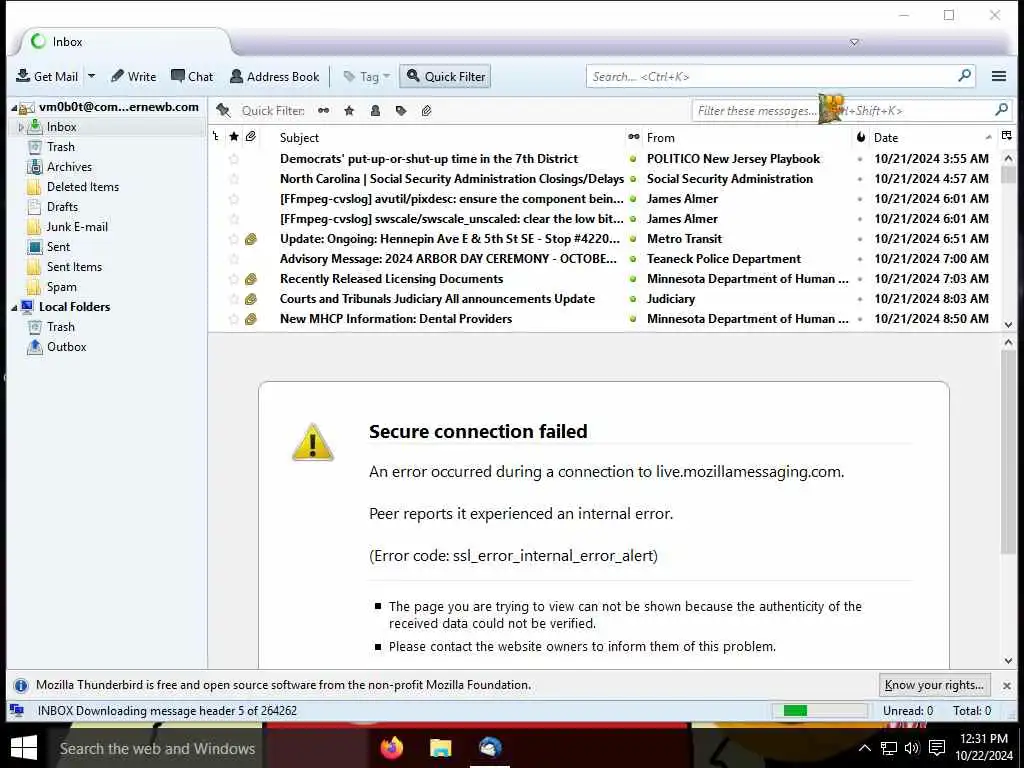Mark the Teaneck Police Department message as read

coord(633,259)
